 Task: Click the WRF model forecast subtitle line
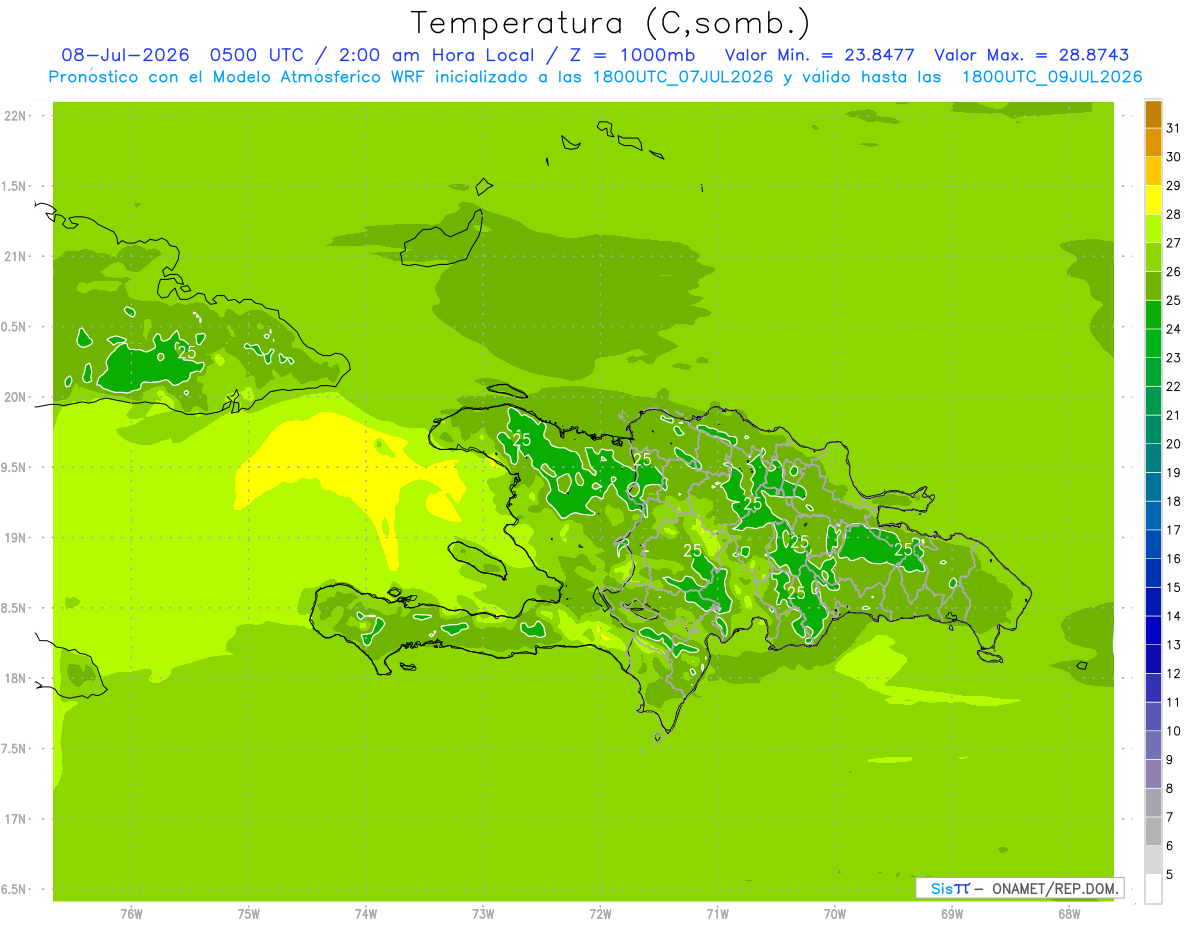click(x=595, y=77)
